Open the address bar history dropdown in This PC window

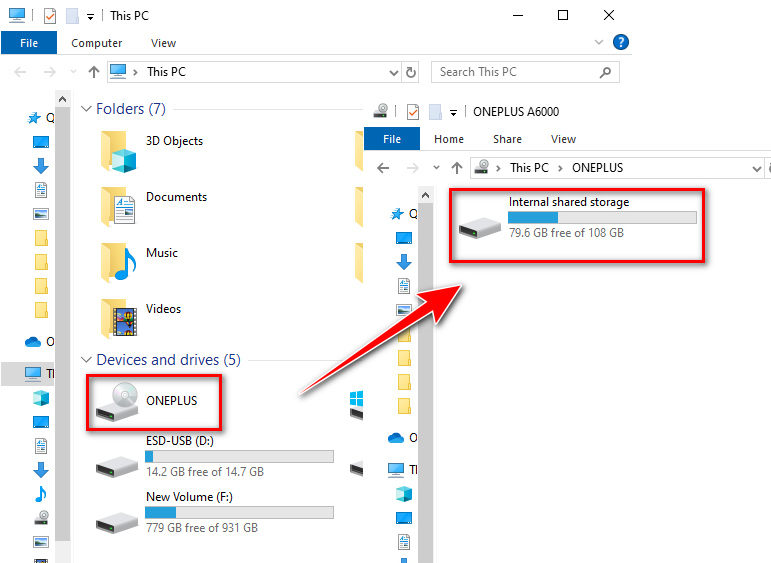(x=393, y=73)
